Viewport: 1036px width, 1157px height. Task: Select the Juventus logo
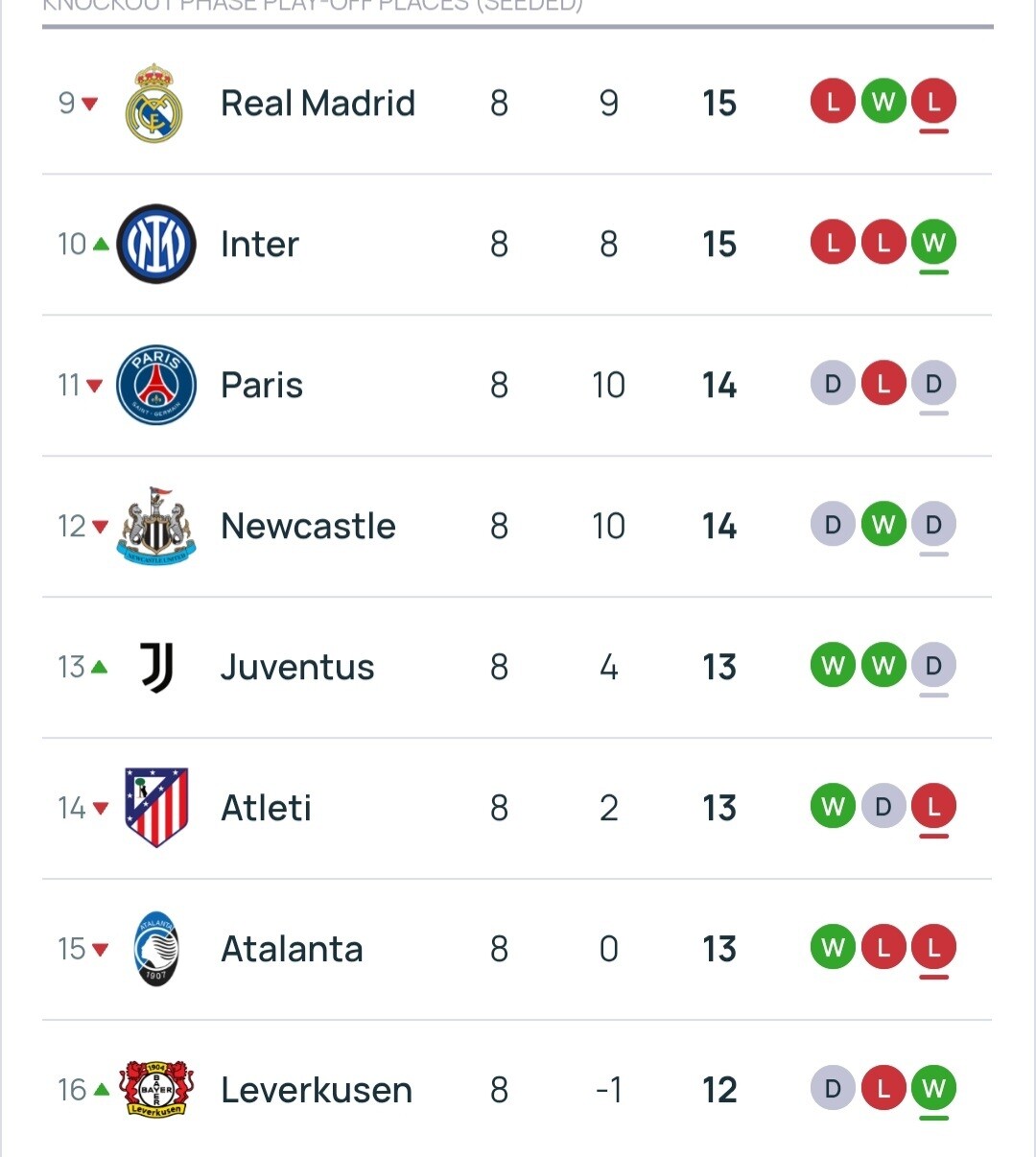point(156,667)
